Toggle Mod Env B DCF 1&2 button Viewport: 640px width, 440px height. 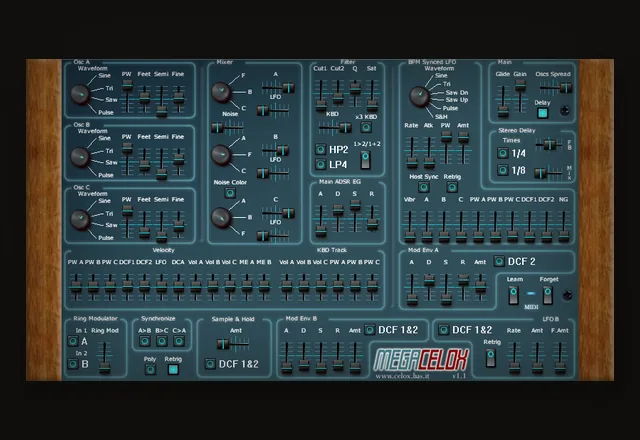[x=369, y=330]
